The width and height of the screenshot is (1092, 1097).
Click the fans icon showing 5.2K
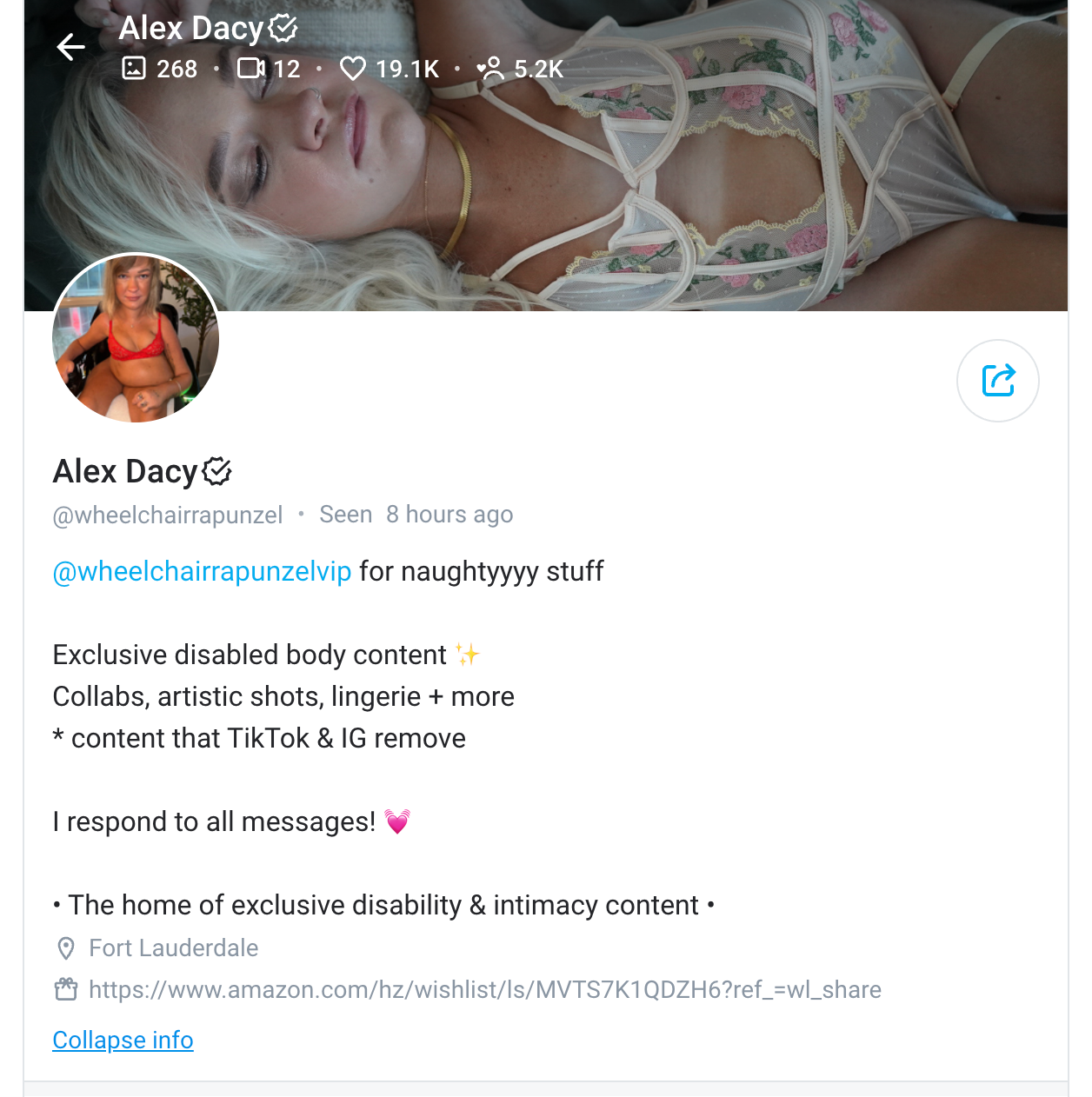490,68
